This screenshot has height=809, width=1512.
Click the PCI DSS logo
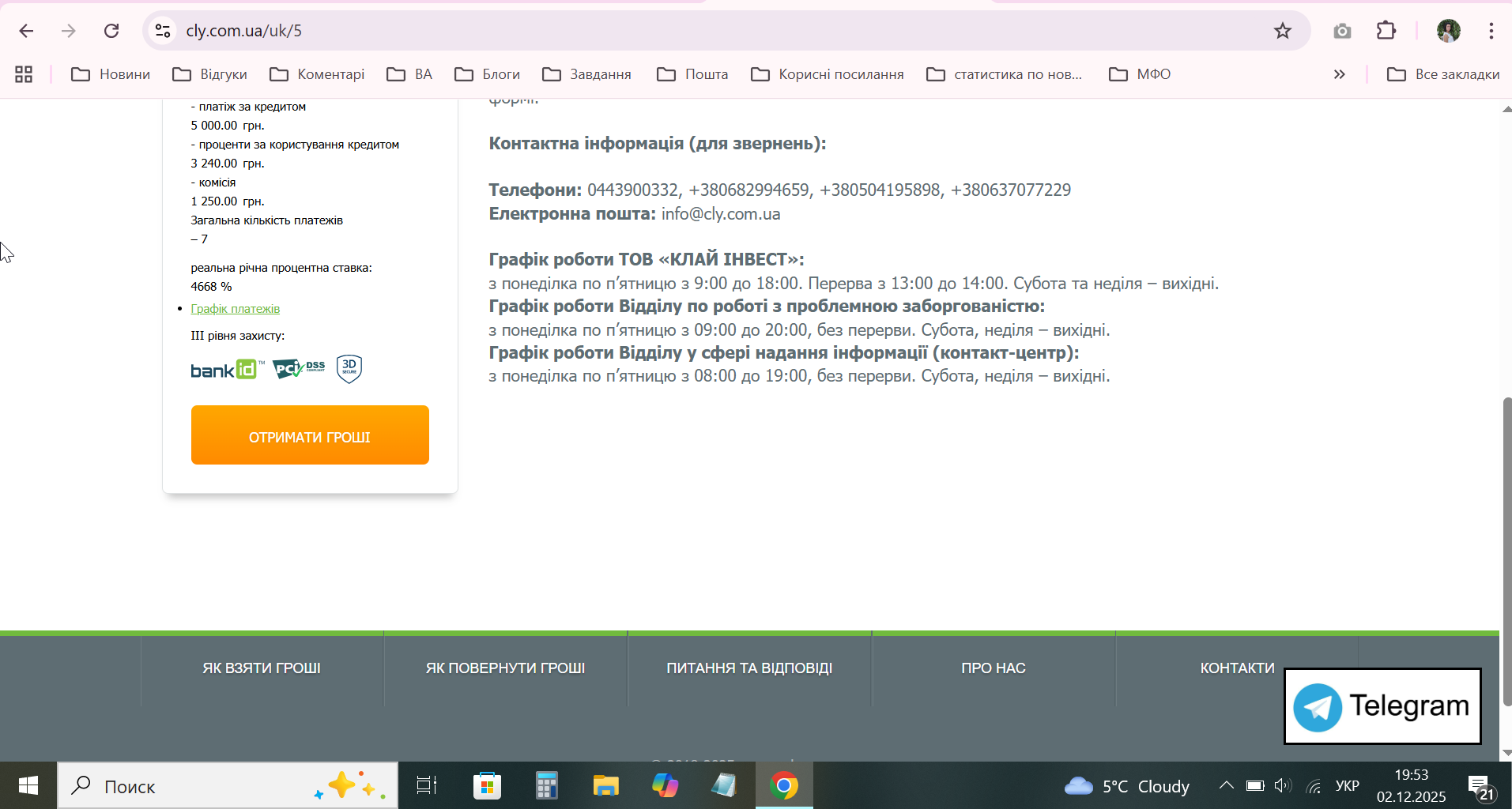click(x=299, y=369)
